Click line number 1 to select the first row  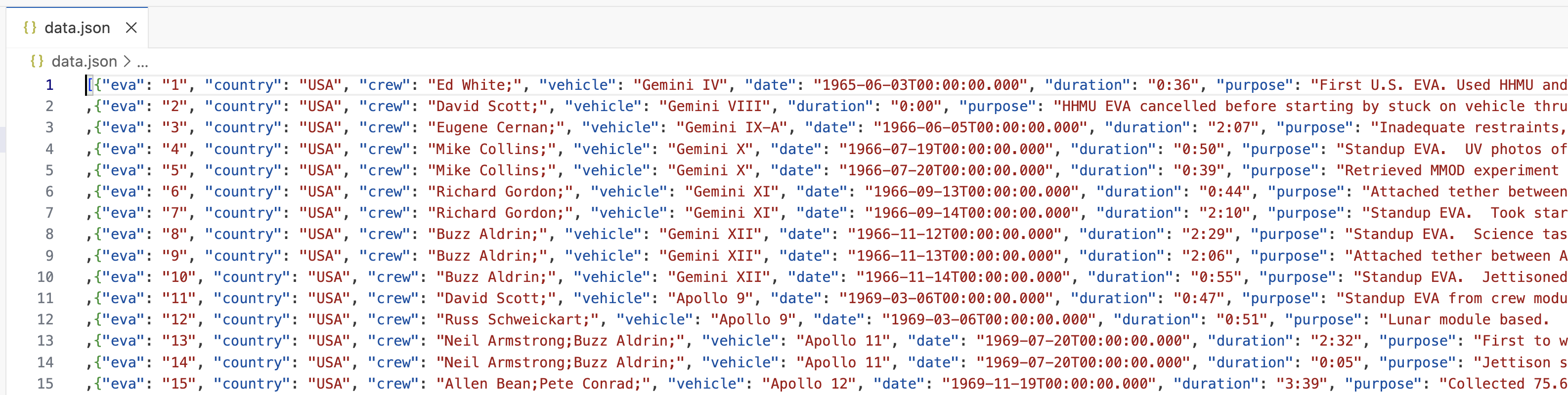coord(49,85)
